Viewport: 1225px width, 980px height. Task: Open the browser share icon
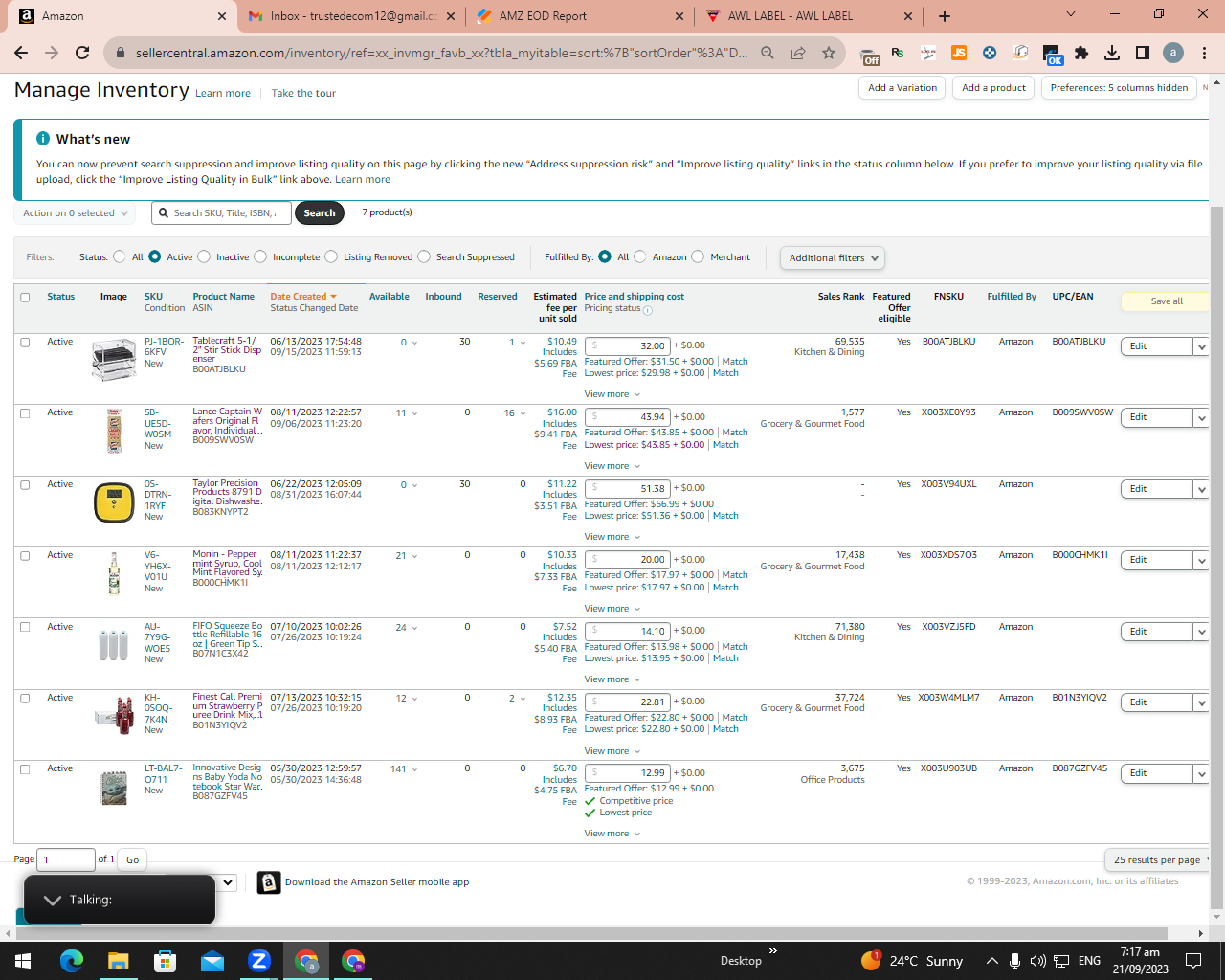pos(798,53)
